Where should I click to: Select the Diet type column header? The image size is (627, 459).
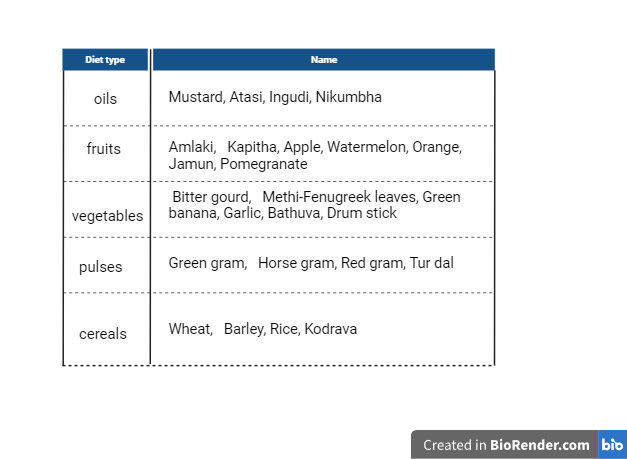(105, 60)
